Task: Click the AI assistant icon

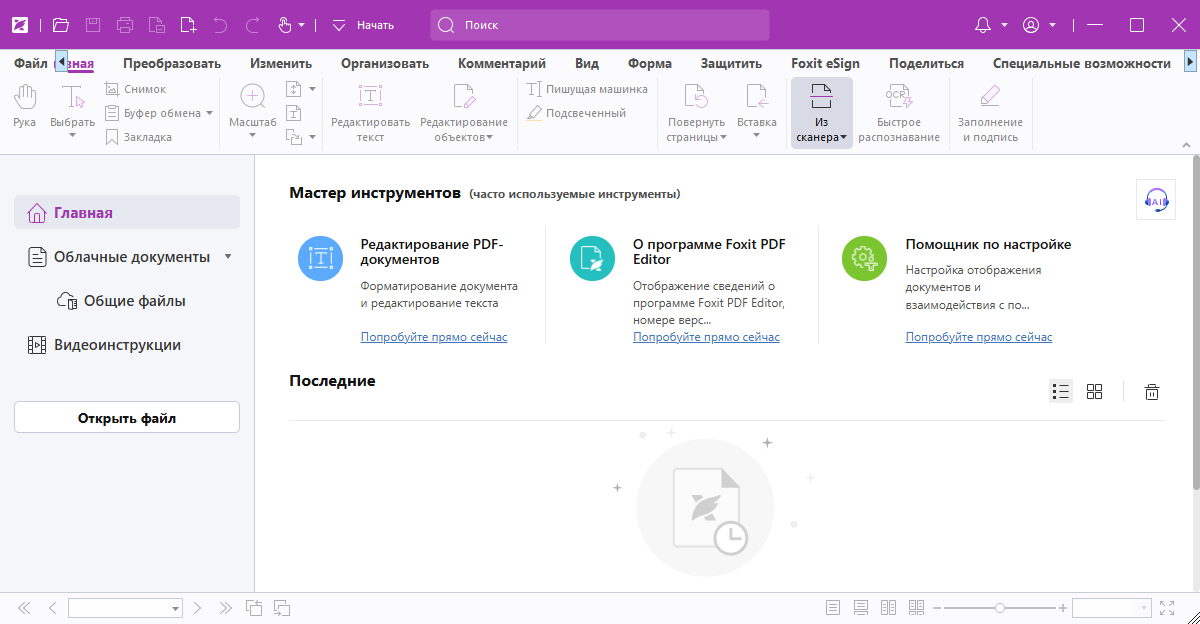Action: pyautogui.click(x=1155, y=200)
